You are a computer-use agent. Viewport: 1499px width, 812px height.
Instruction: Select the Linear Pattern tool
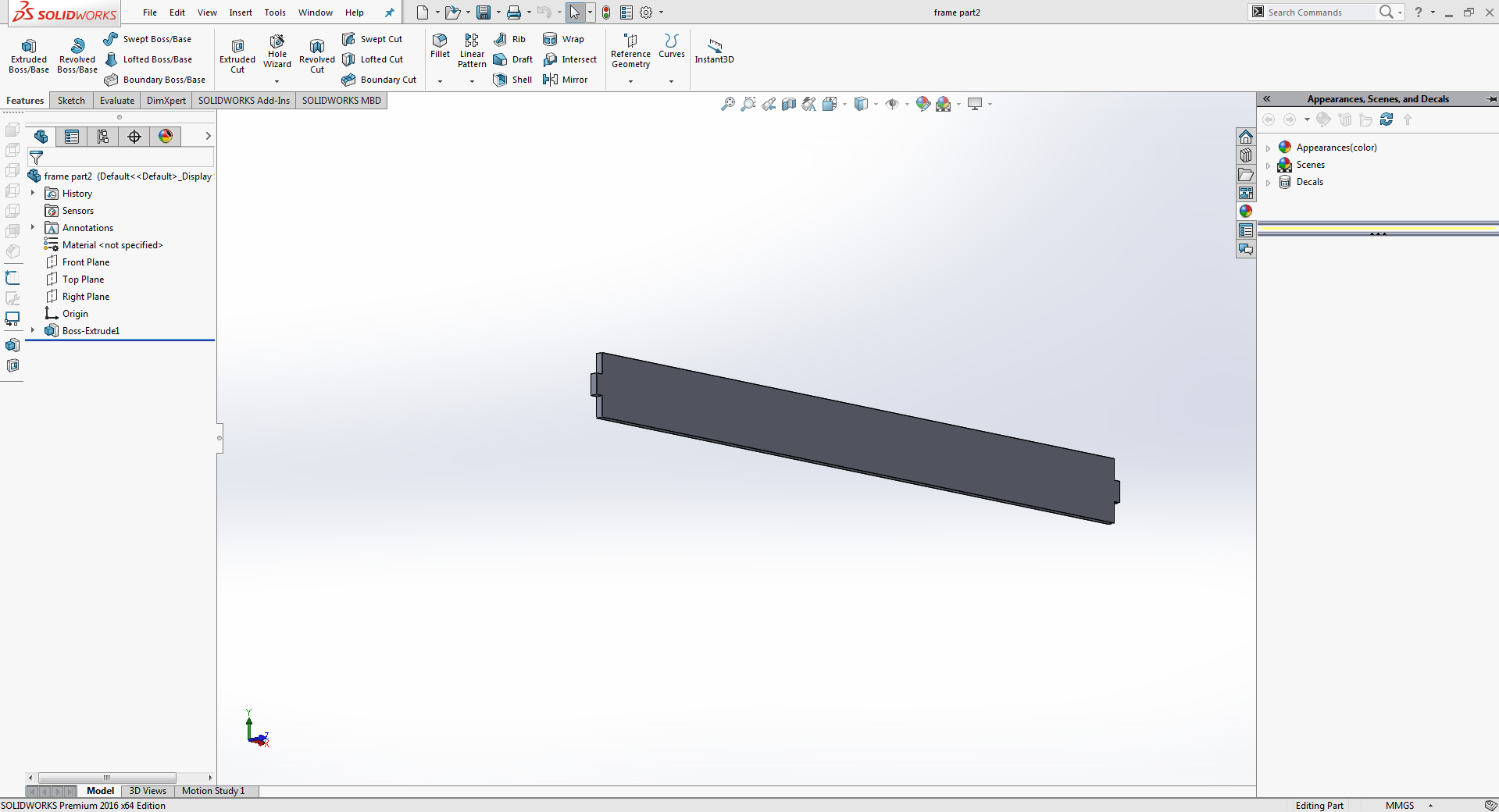pyautogui.click(x=472, y=52)
